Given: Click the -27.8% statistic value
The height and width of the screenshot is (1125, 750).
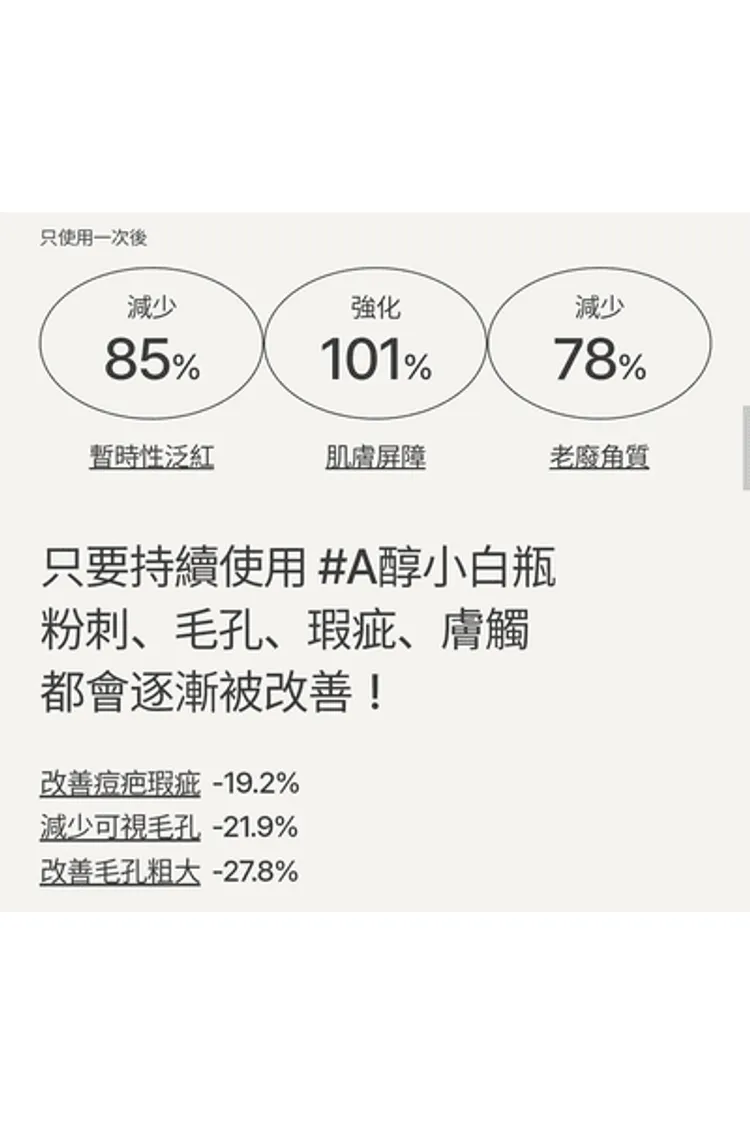Looking at the screenshot, I should coord(256,871).
